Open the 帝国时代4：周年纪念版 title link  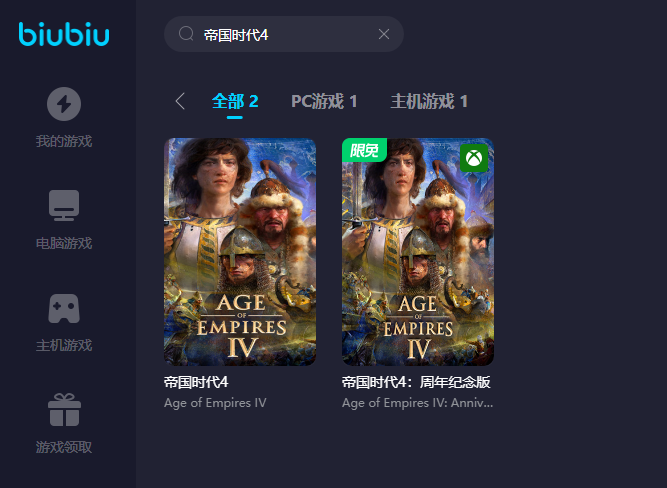tap(416, 382)
